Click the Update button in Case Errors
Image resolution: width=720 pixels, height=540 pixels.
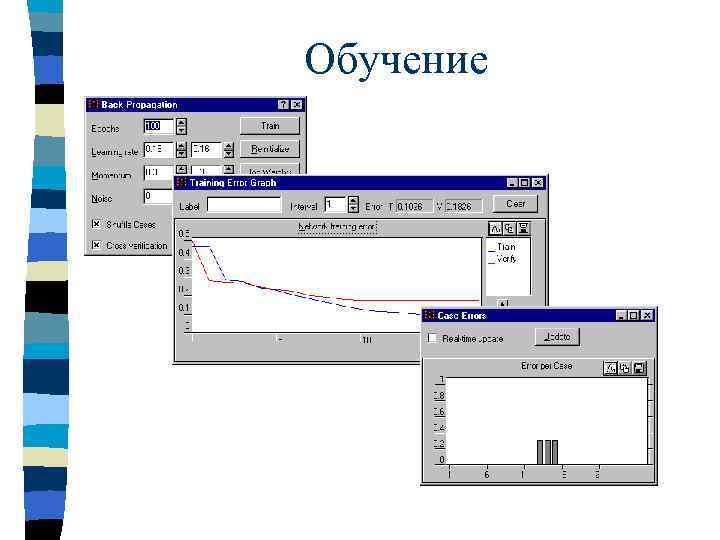point(557,337)
